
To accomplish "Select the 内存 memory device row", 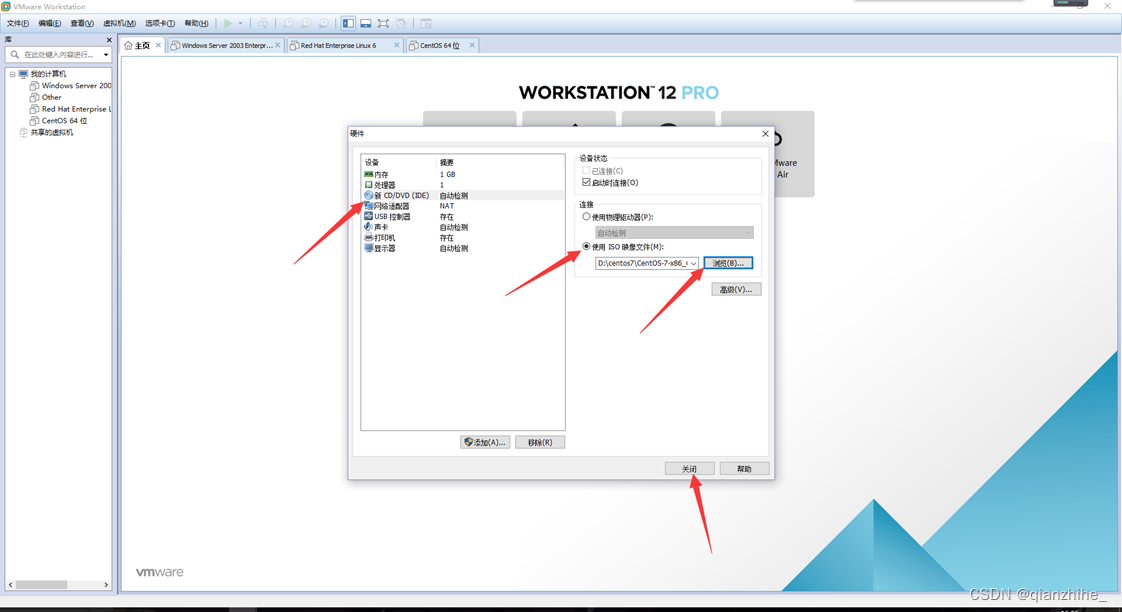I will click(x=462, y=174).
